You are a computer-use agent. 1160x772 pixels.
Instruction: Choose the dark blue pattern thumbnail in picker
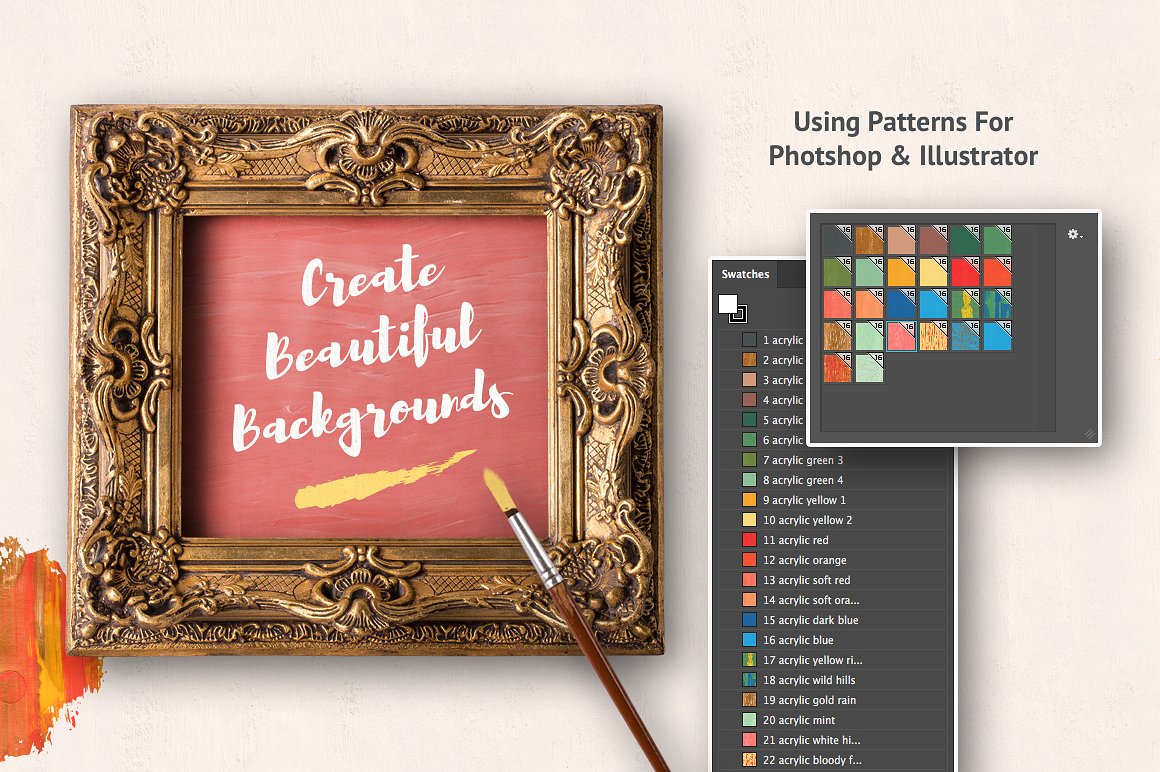coord(901,304)
